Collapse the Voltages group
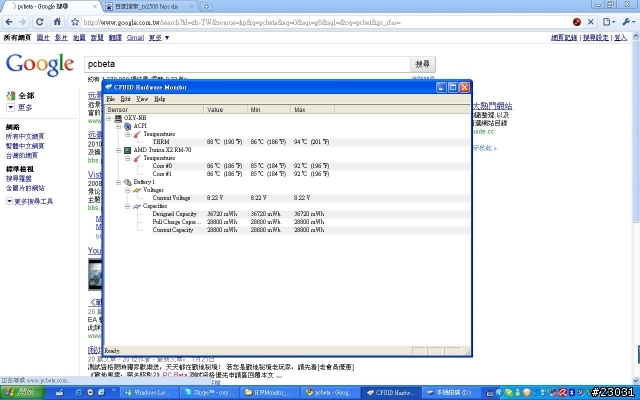640x400 pixels. 128,190
